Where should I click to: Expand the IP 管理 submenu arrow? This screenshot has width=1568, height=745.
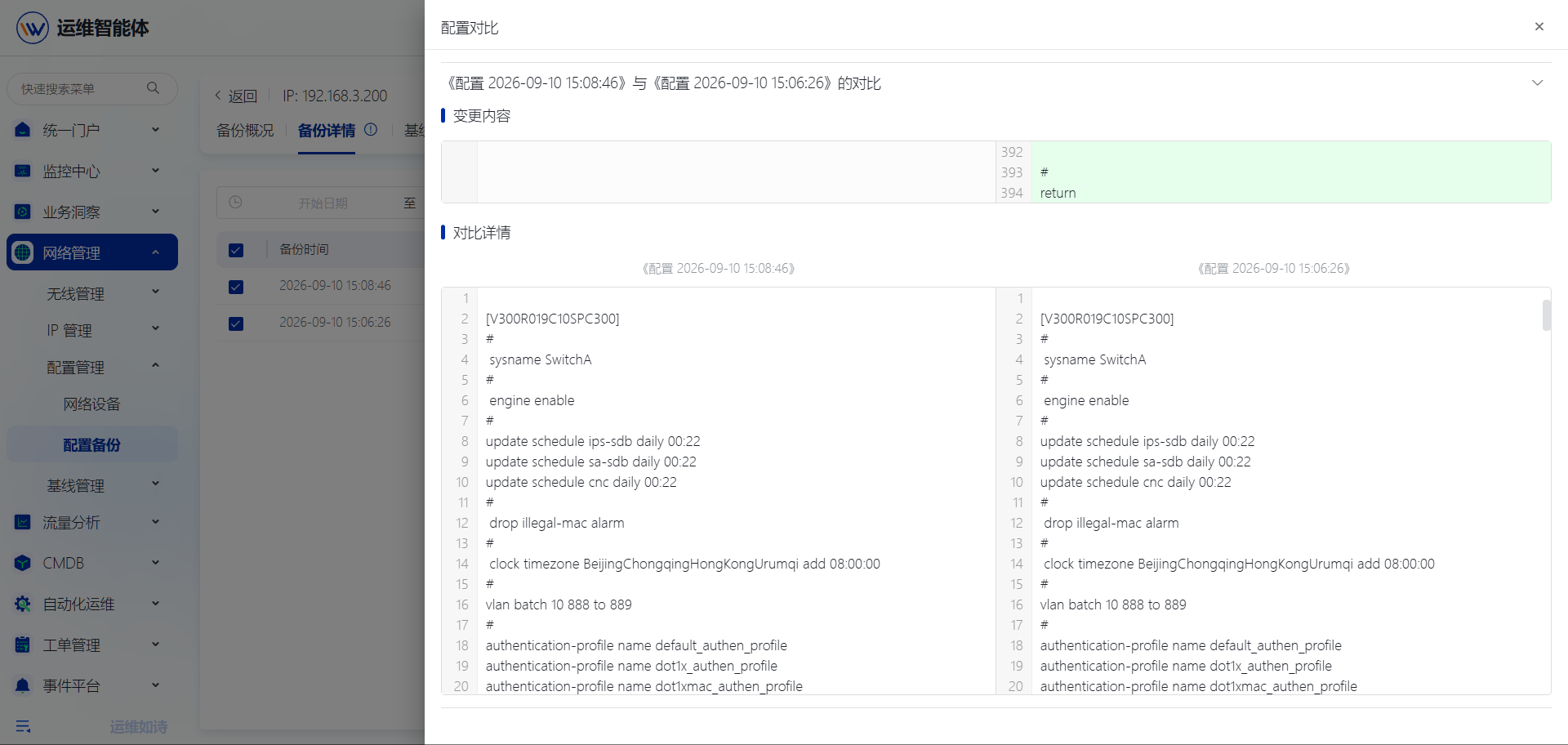(155, 328)
